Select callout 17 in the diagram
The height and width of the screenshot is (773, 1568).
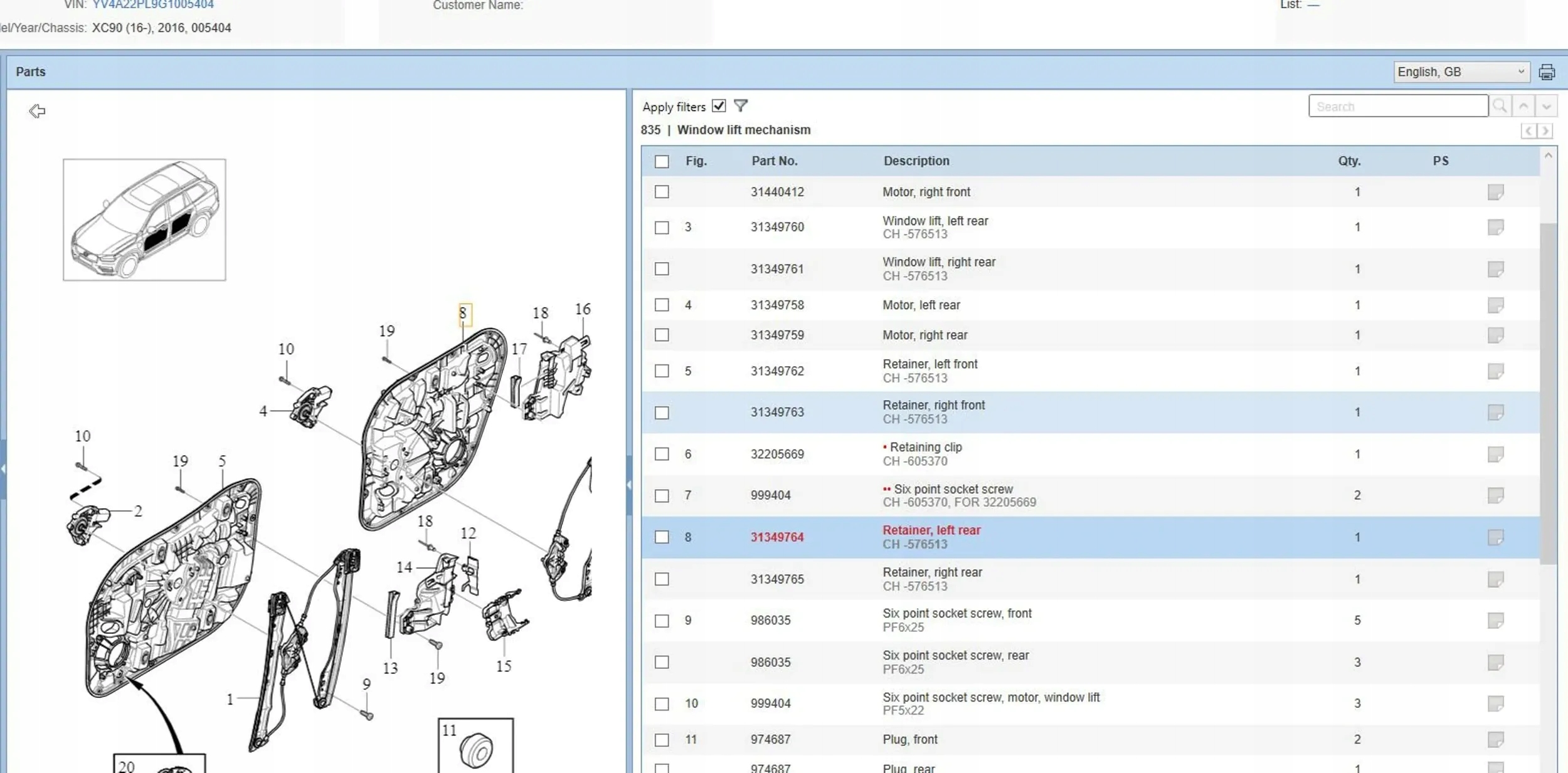pyautogui.click(x=519, y=349)
